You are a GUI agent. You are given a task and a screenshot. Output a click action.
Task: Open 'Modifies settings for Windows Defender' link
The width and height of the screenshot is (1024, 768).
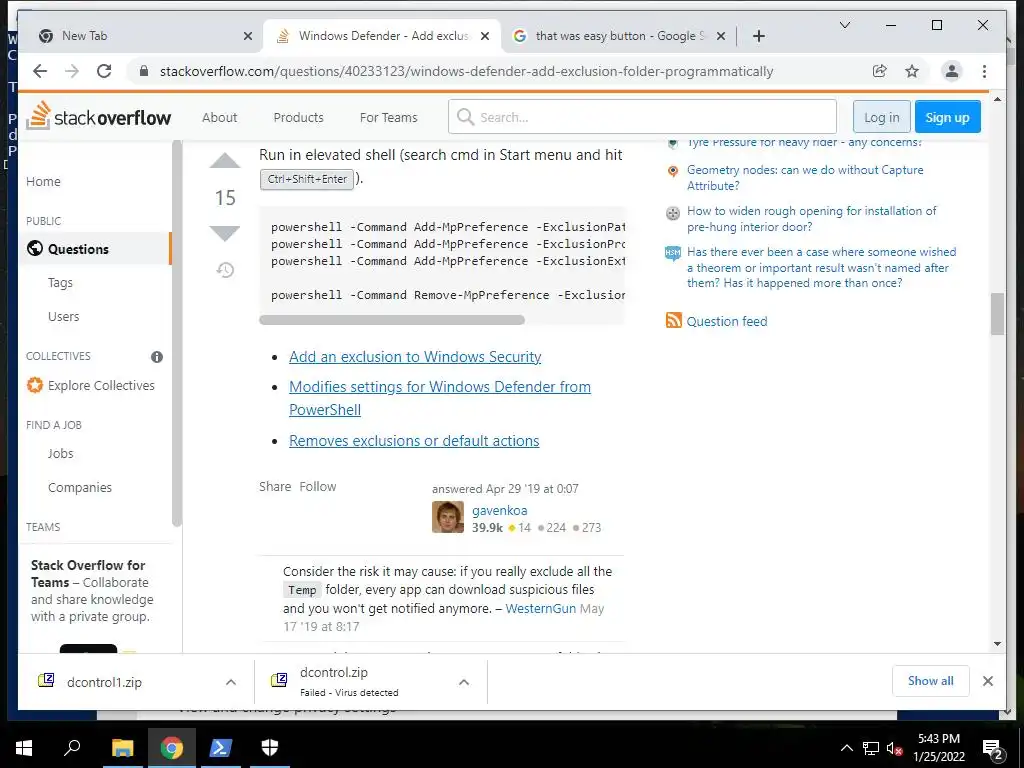[x=440, y=398]
